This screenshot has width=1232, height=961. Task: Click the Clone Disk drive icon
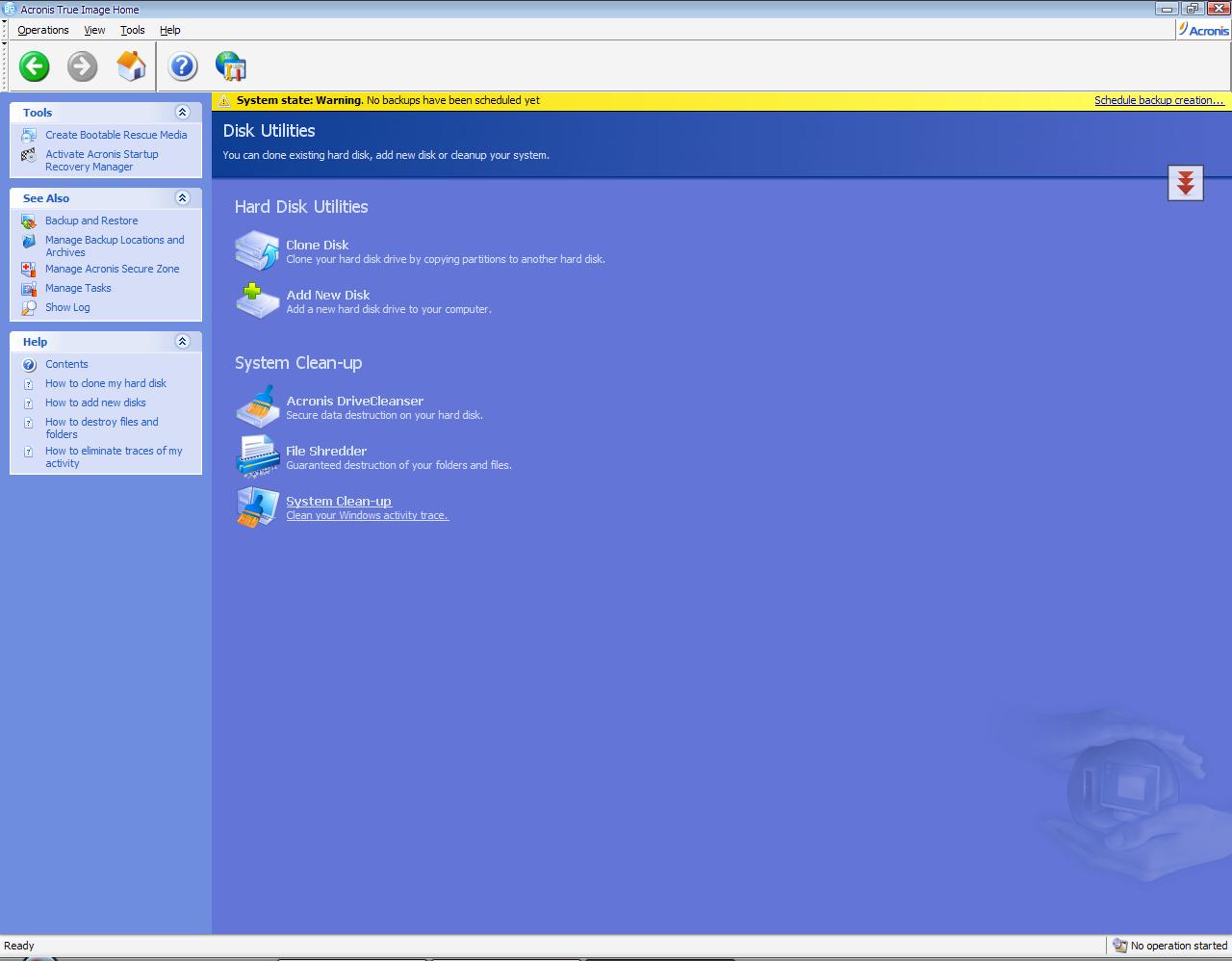pos(257,250)
